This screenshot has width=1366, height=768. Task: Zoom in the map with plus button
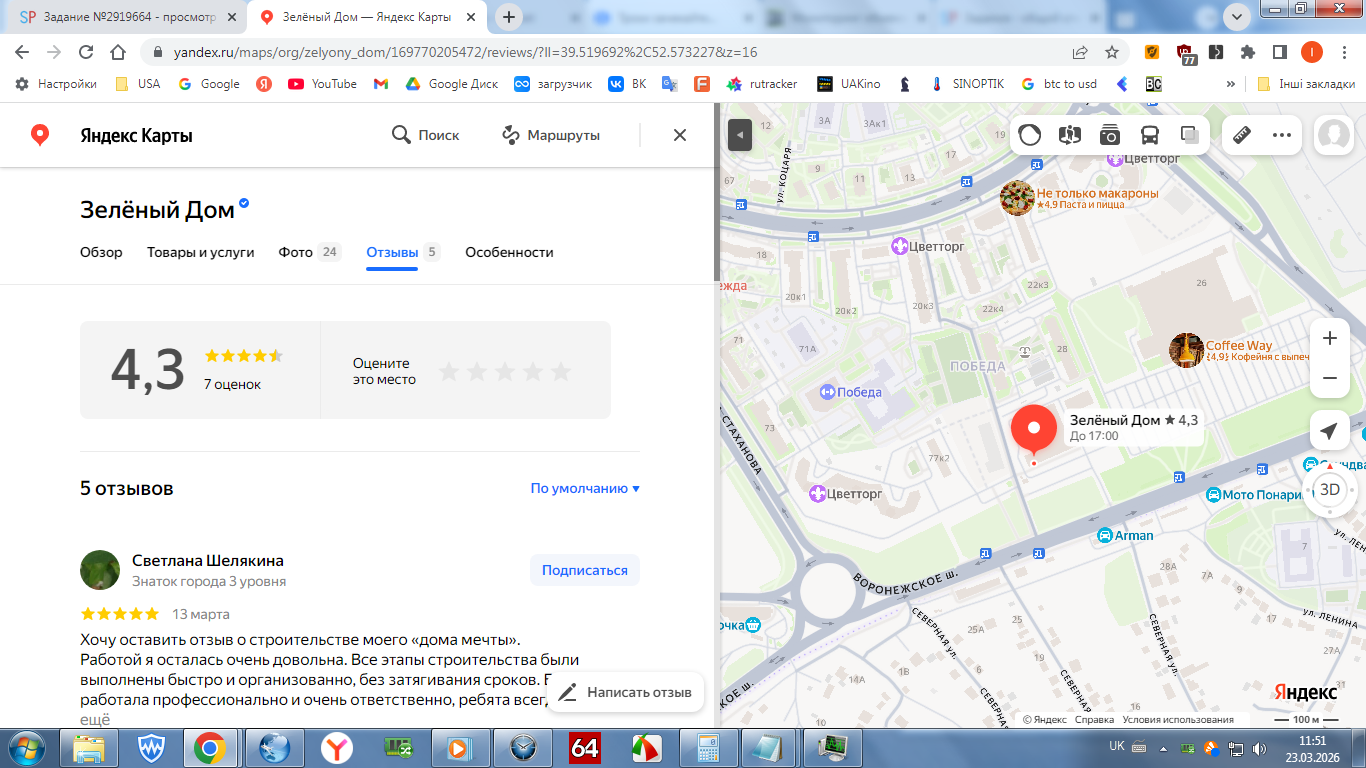click(1330, 338)
